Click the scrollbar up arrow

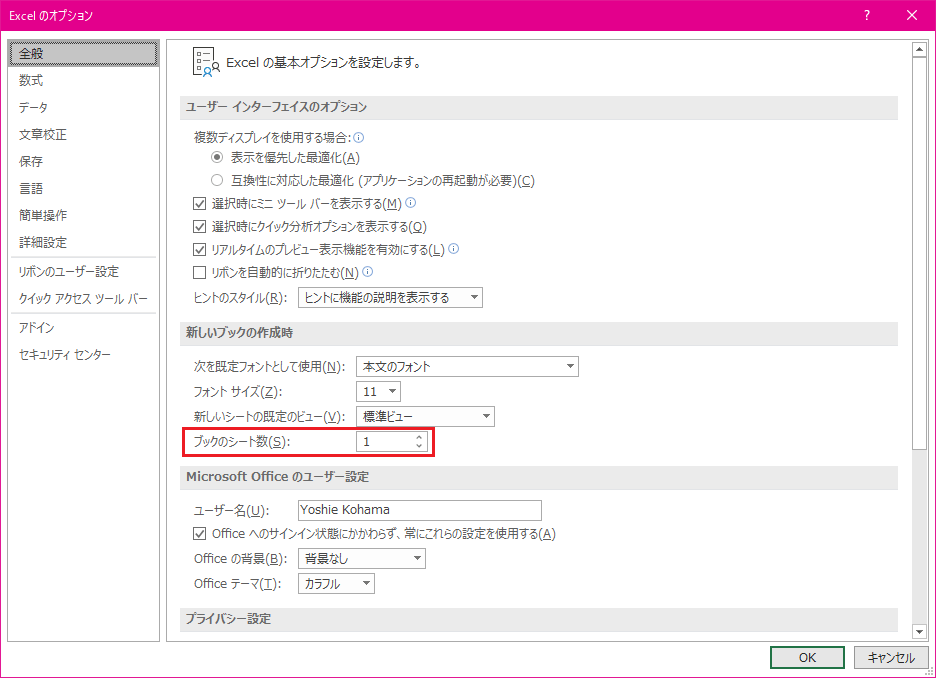click(919, 50)
